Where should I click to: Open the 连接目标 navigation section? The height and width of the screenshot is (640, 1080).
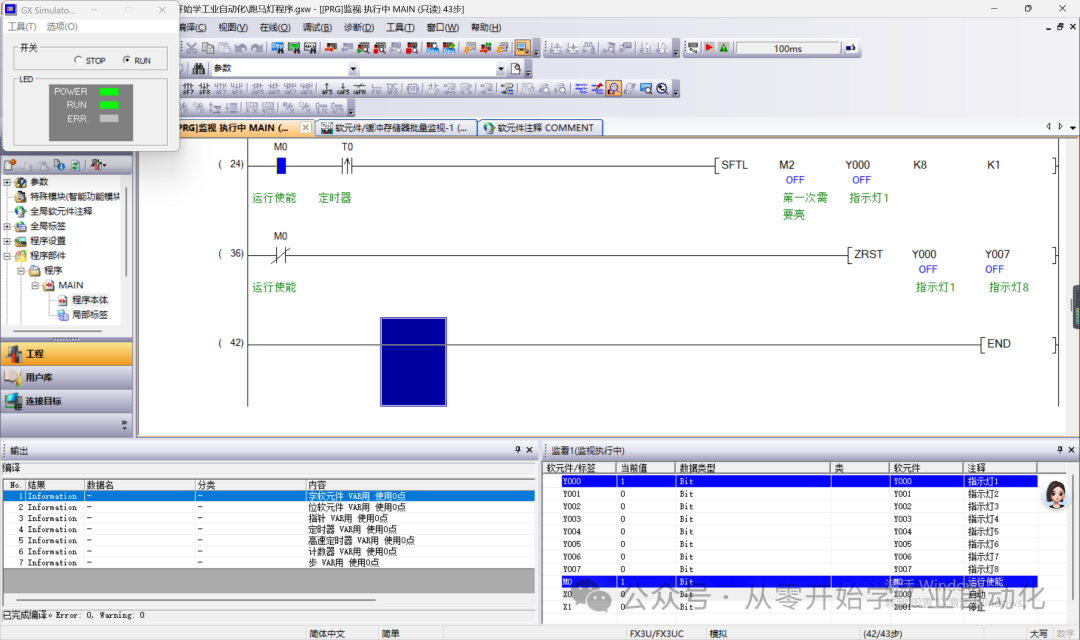[x=66, y=401]
